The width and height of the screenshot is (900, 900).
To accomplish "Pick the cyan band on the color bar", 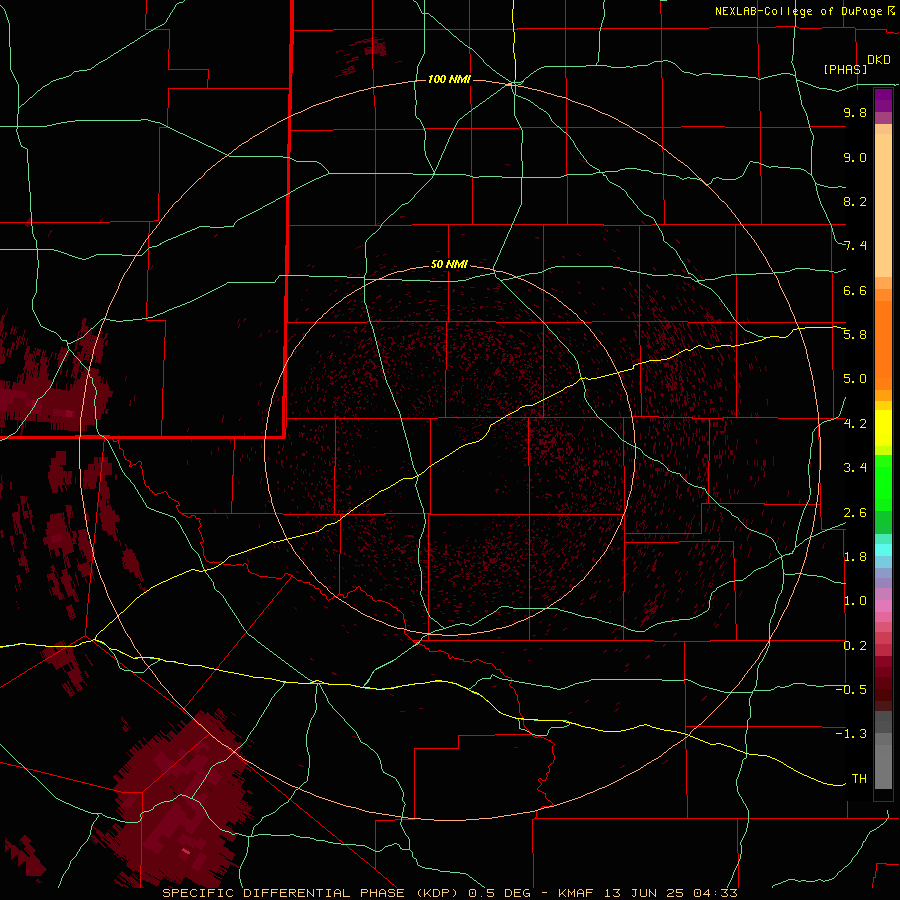I will point(883,550).
